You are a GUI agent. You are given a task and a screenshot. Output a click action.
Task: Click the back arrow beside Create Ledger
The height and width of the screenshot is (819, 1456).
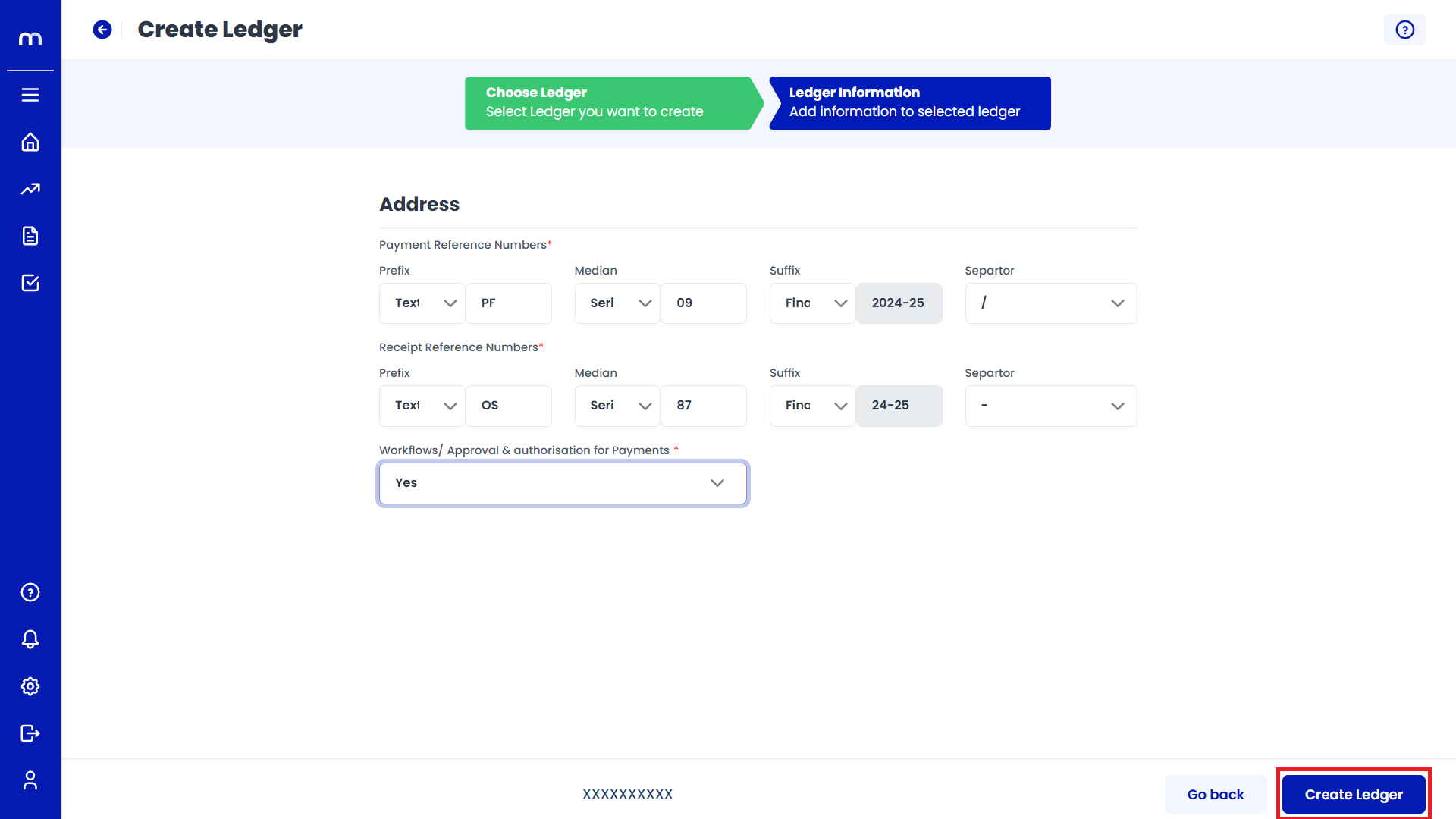[x=102, y=30]
